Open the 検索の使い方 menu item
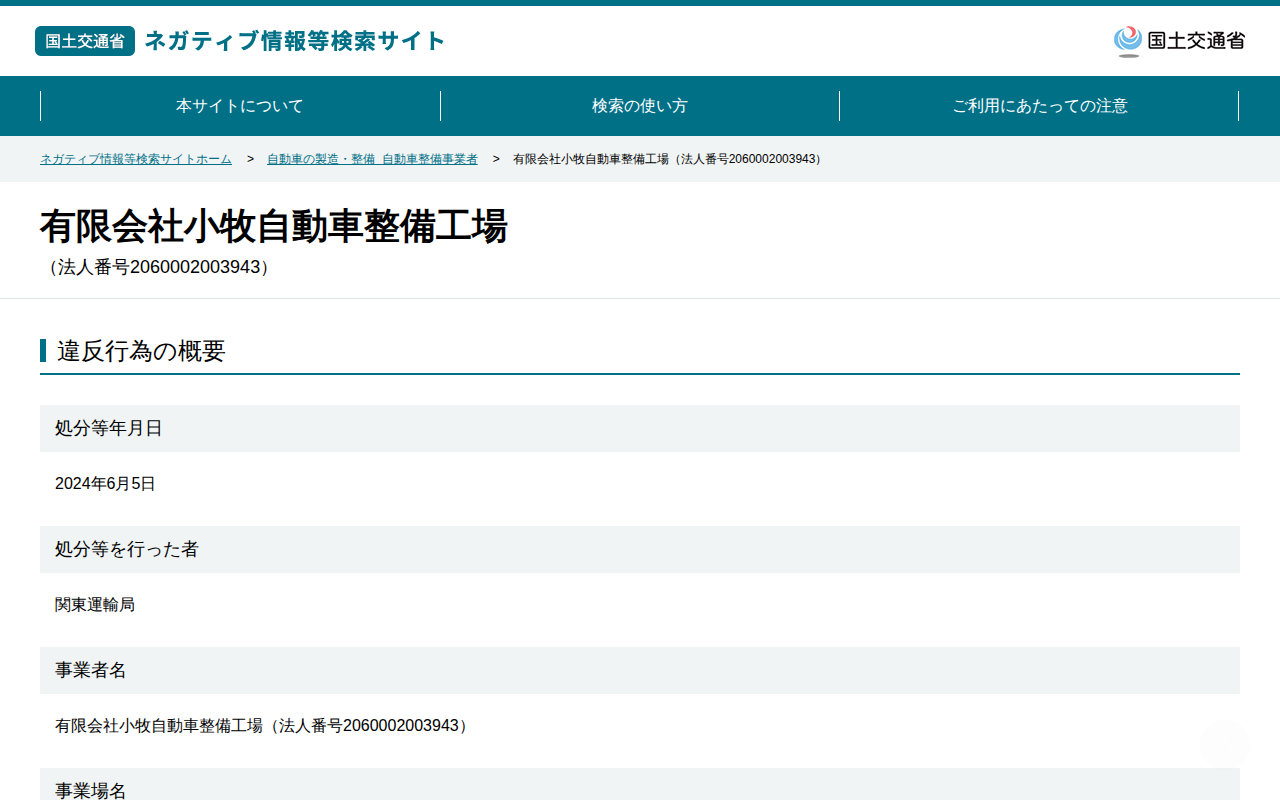This screenshot has height=800, width=1280. point(640,106)
